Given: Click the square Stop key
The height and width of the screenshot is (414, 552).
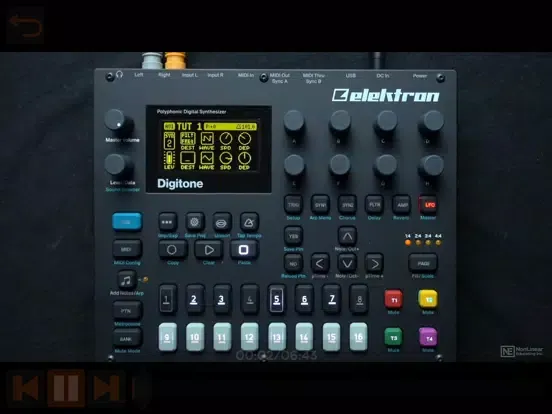Looking at the screenshot, I should tap(244, 250).
